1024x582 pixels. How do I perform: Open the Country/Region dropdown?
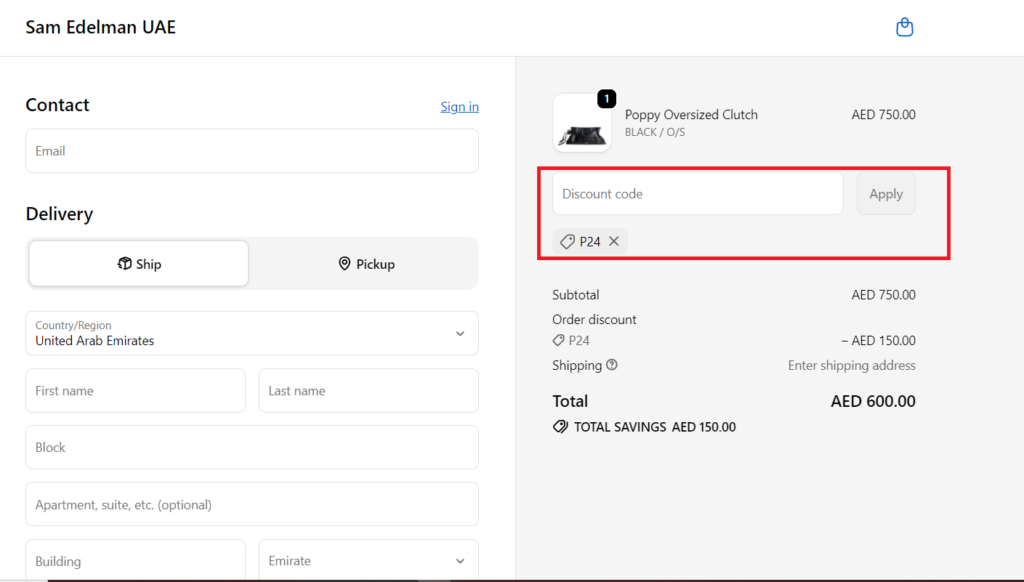(x=252, y=333)
